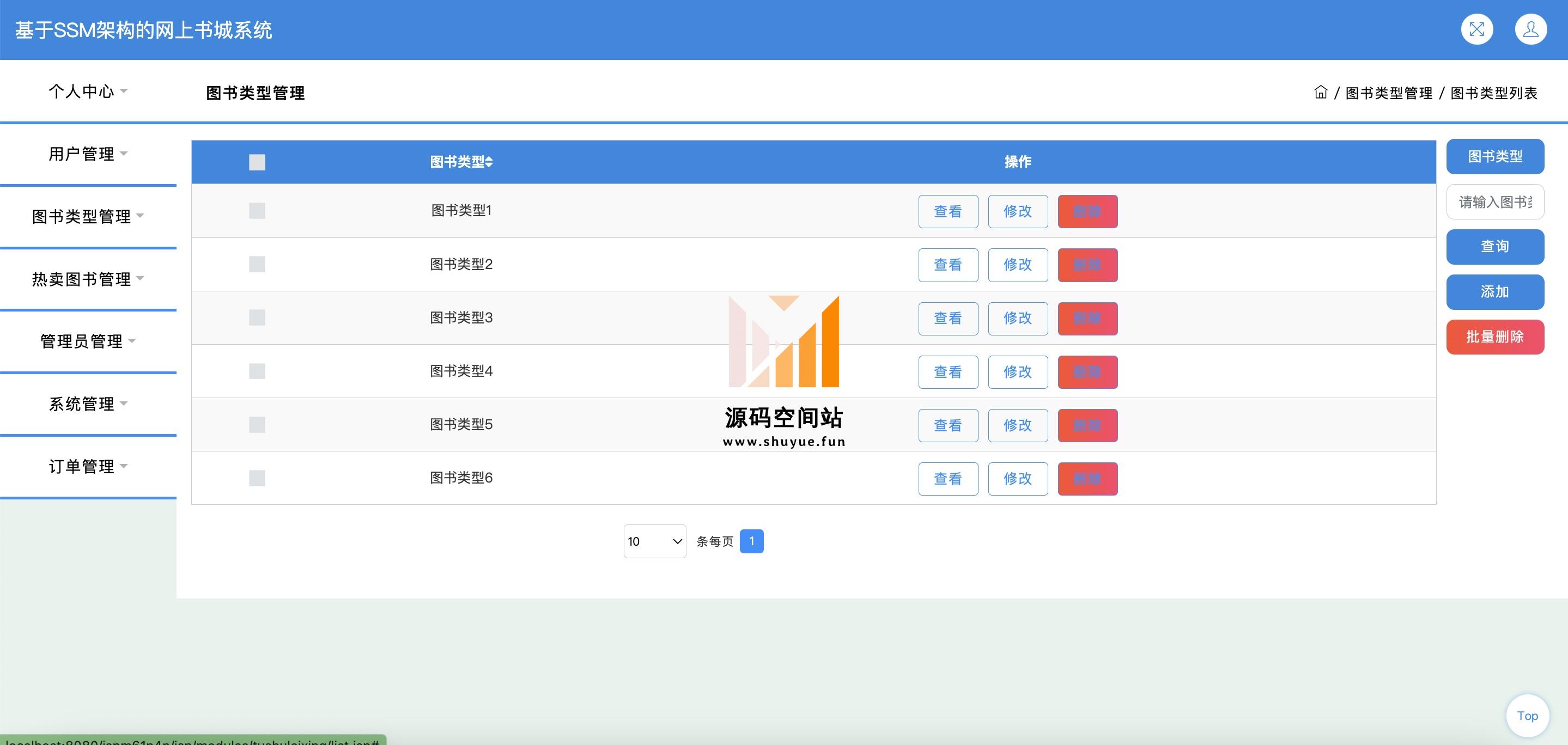Select the 图书类型2 cell text

pos(461,264)
